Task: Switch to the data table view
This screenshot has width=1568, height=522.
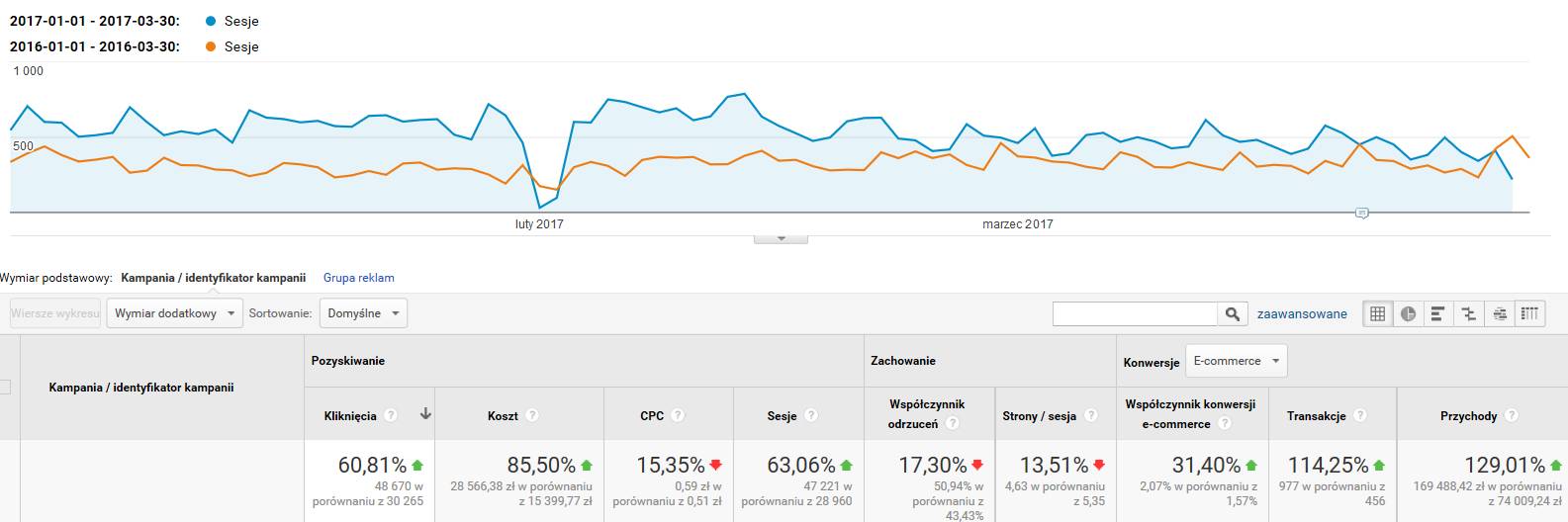Action: coord(1377,314)
